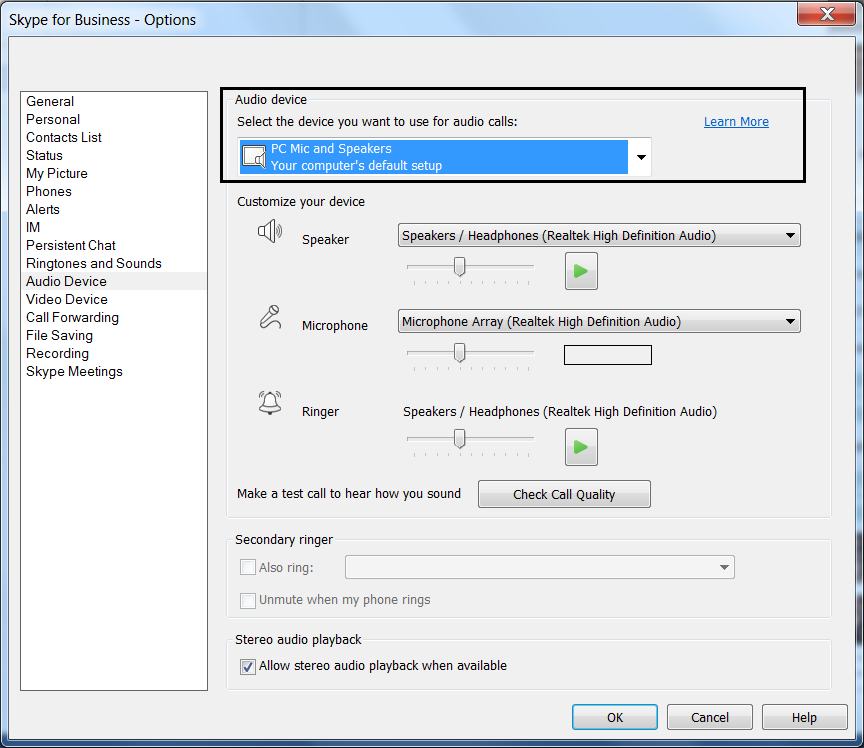The height and width of the screenshot is (748, 864).
Task: Toggle Unmute when my phone rings
Action: coord(248,600)
